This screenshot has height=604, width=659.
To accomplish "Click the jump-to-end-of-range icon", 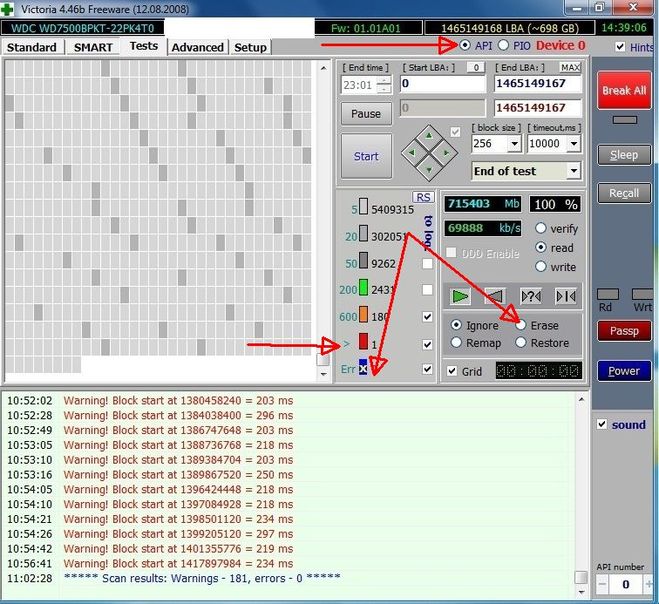I will 566,297.
